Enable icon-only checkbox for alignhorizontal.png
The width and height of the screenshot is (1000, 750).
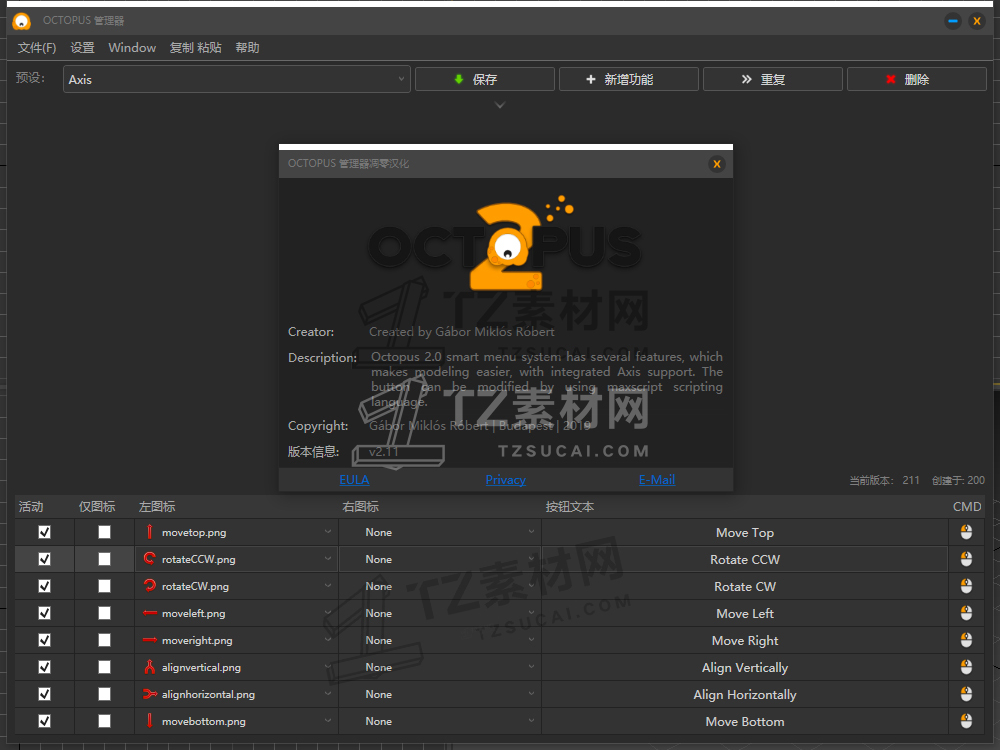(x=105, y=694)
